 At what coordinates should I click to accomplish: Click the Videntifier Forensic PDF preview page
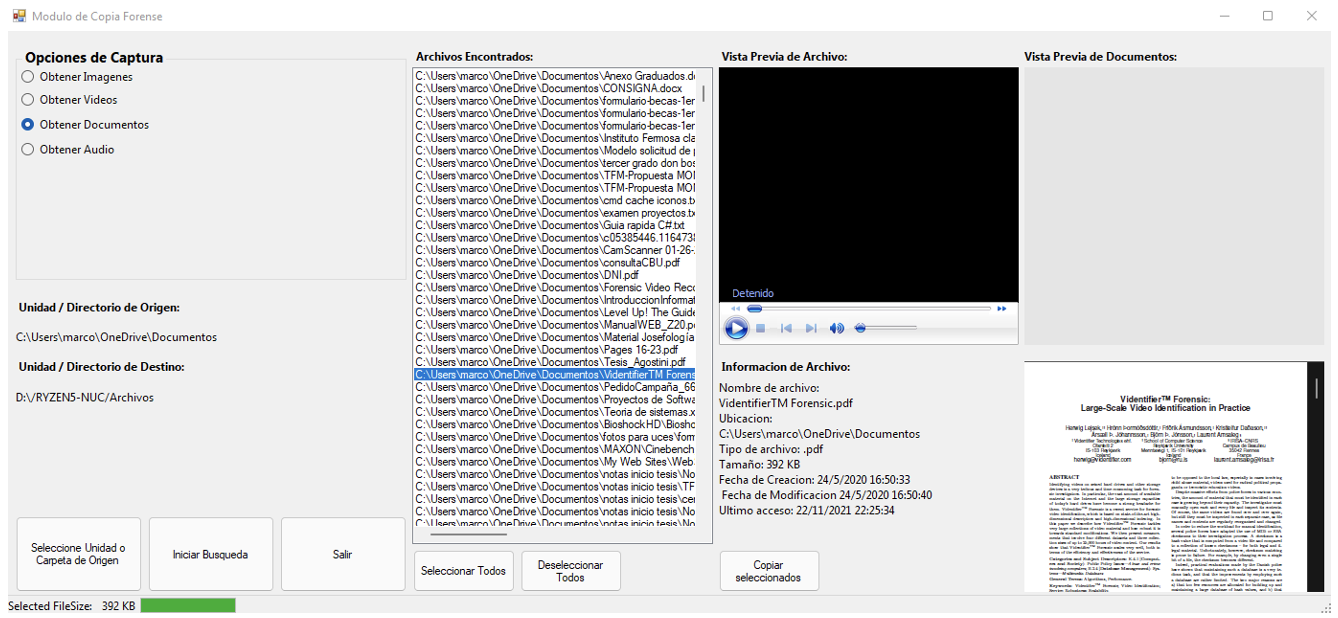(x=1165, y=476)
